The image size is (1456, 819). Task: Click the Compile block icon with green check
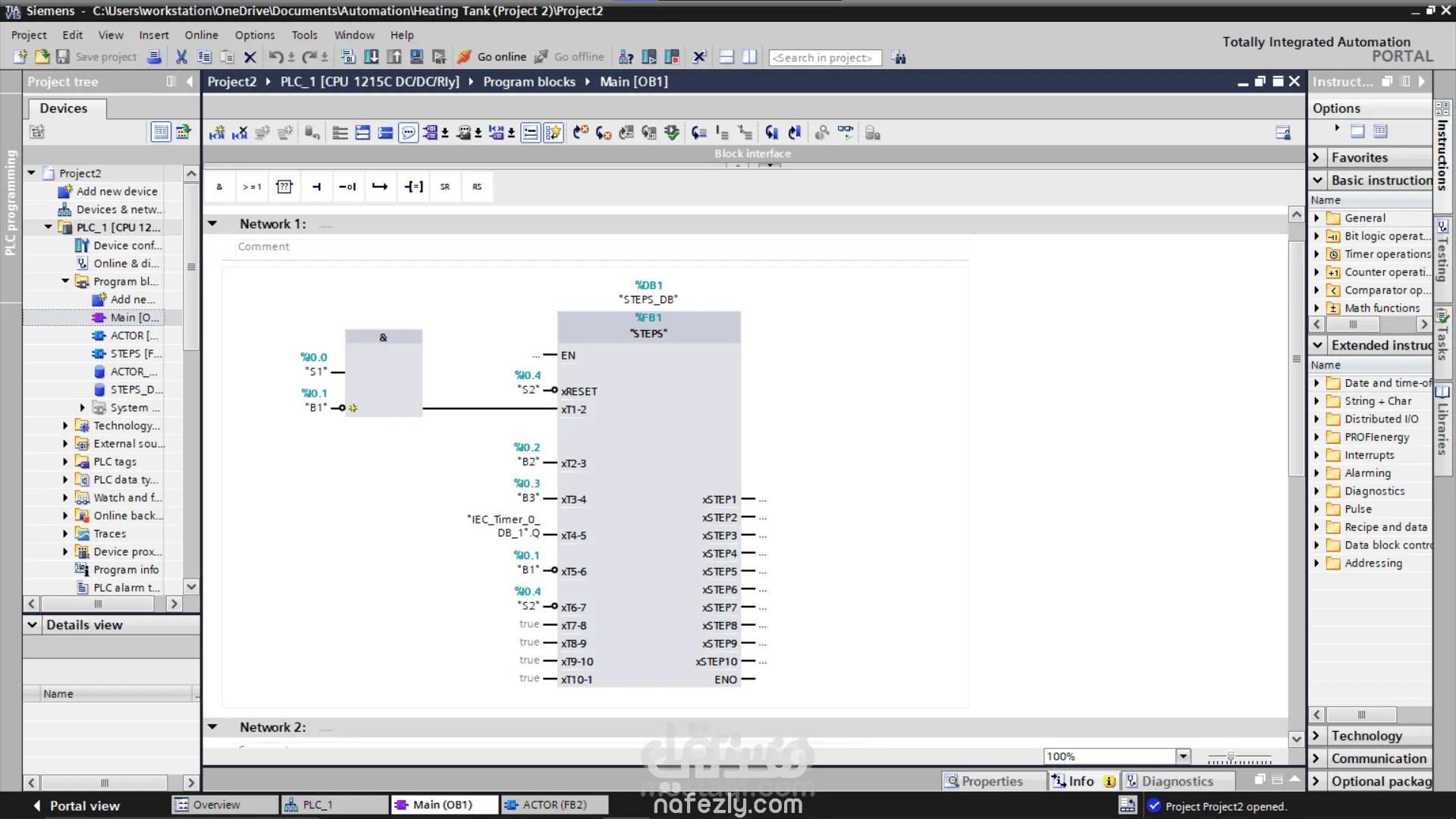coord(672,133)
